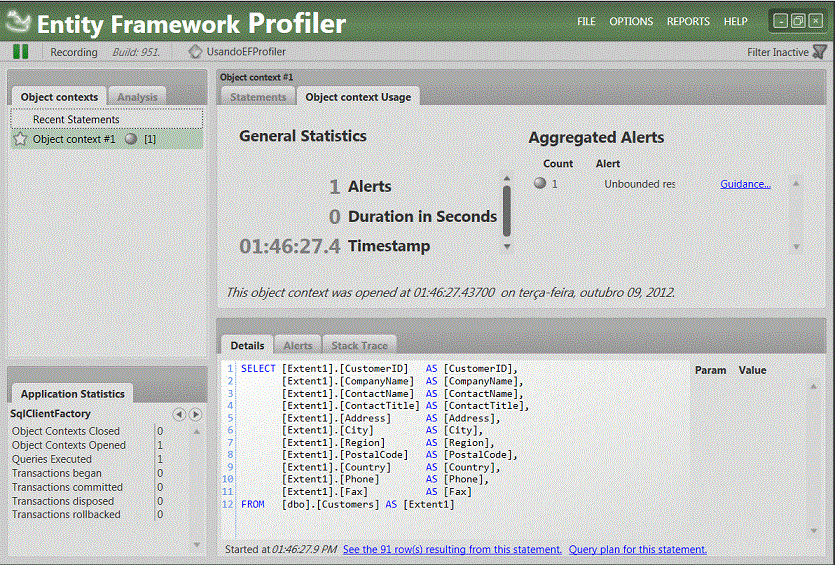Viewport: 835px width, 565px height.
Task: Open the Alerts tab in the lower panel
Action: 298,345
